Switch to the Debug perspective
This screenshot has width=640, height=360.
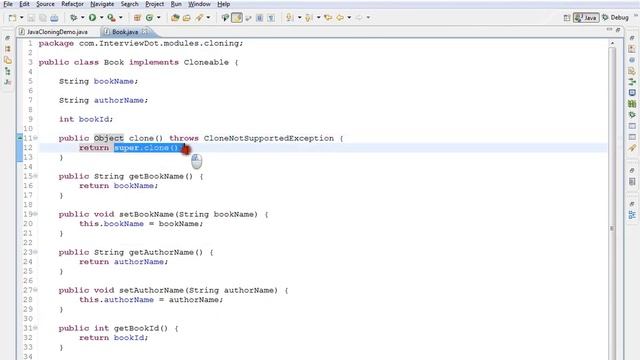615,18
